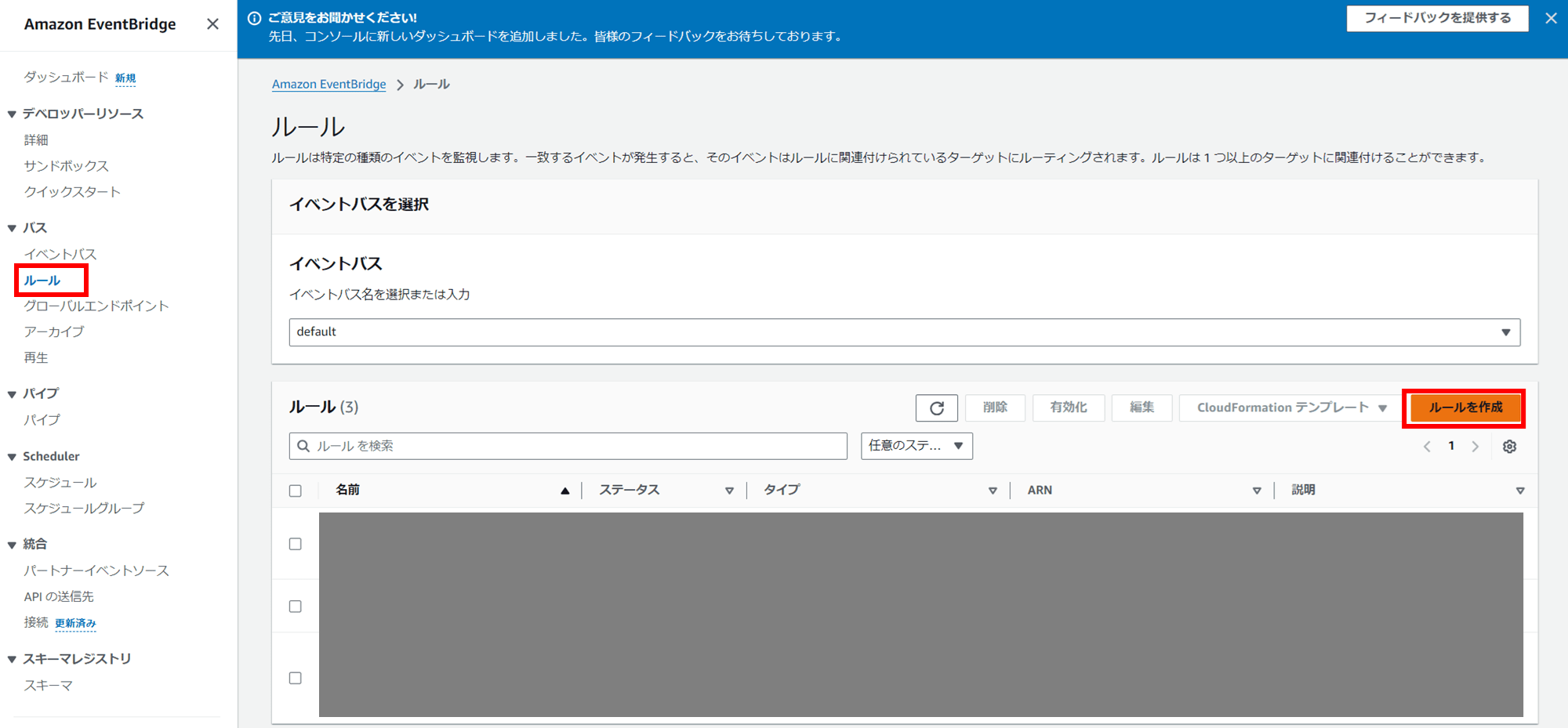Open イベントバス in the sidebar
The width and height of the screenshot is (1568, 728).
point(60,254)
